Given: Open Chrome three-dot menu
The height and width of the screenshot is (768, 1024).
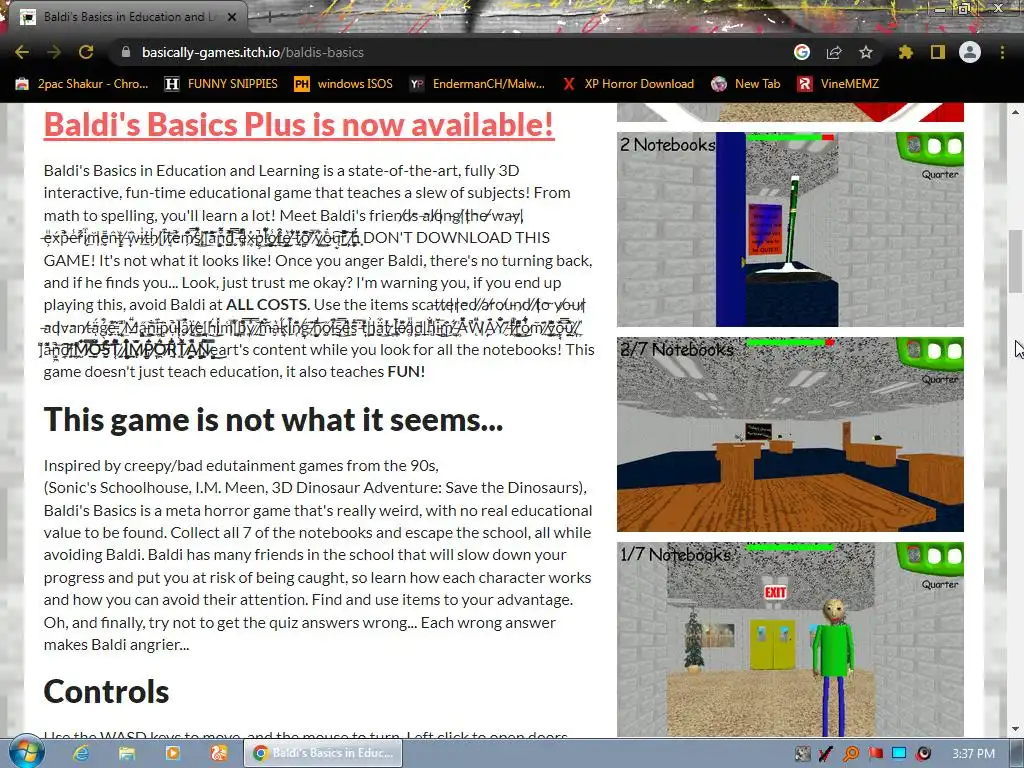Looking at the screenshot, I should [1002, 52].
